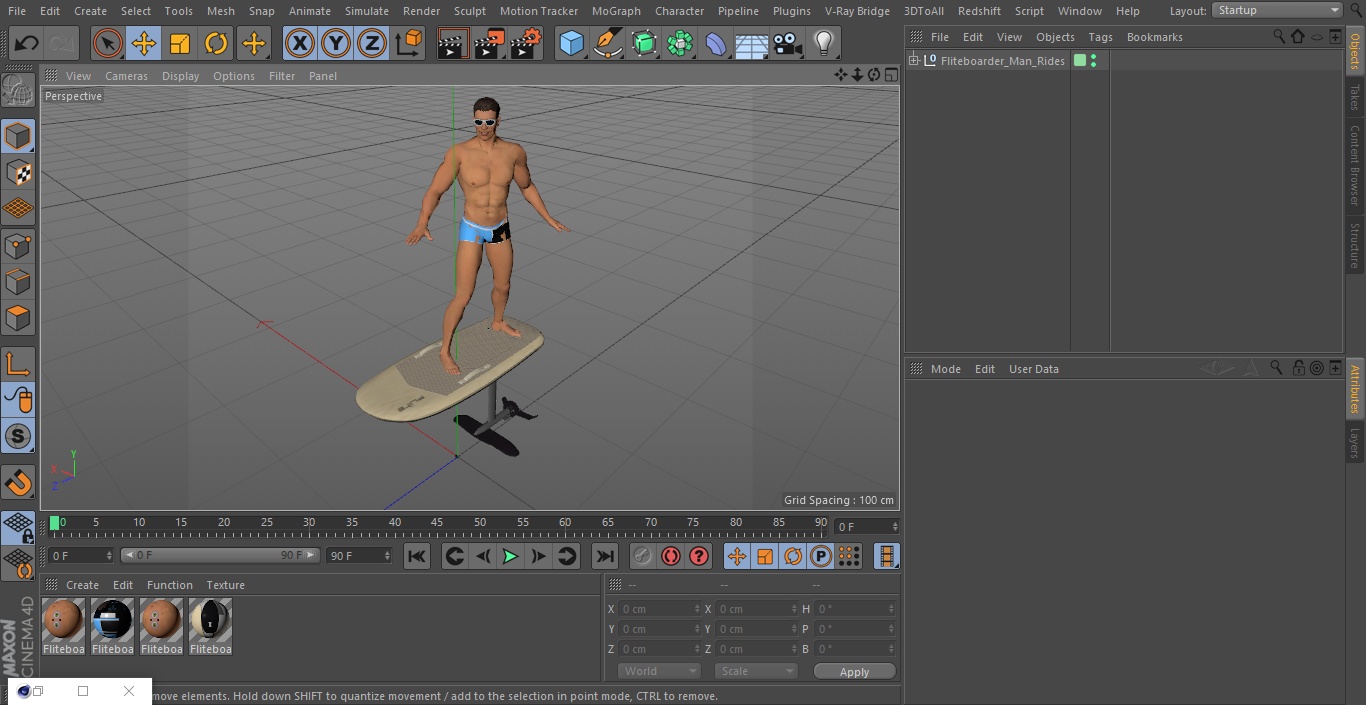Viewport: 1366px width, 705px height.
Task: Click frame 45 on timeline ruler
Action: pyautogui.click(x=437, y=523)
